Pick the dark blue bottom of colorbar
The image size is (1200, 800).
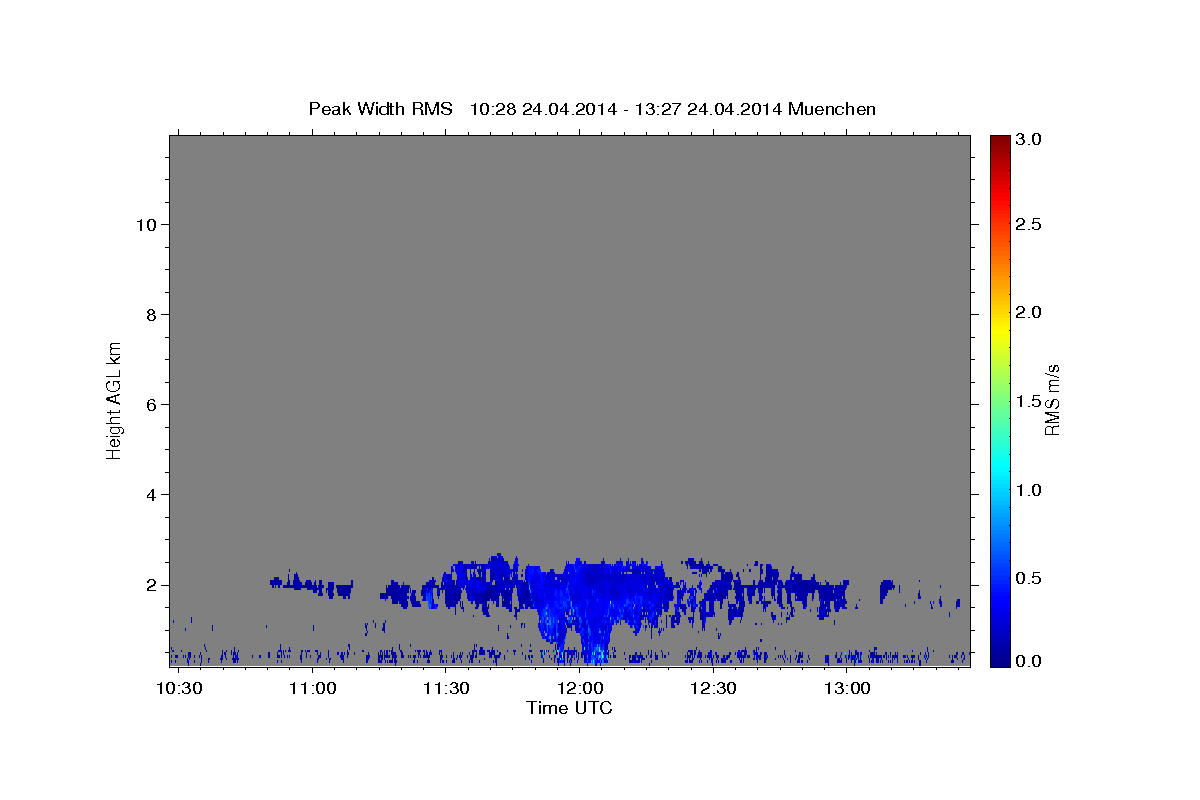1000,658
